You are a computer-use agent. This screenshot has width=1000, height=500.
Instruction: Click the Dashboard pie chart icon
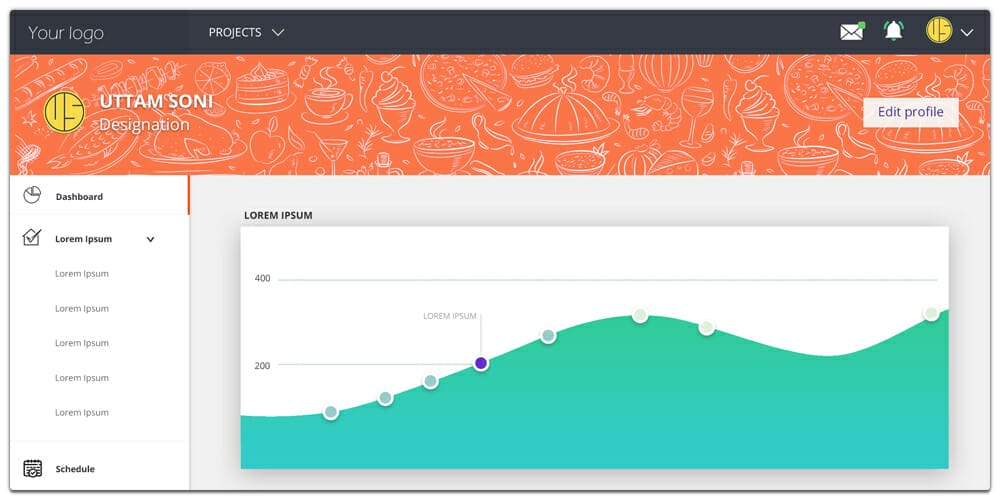(32, 195)
